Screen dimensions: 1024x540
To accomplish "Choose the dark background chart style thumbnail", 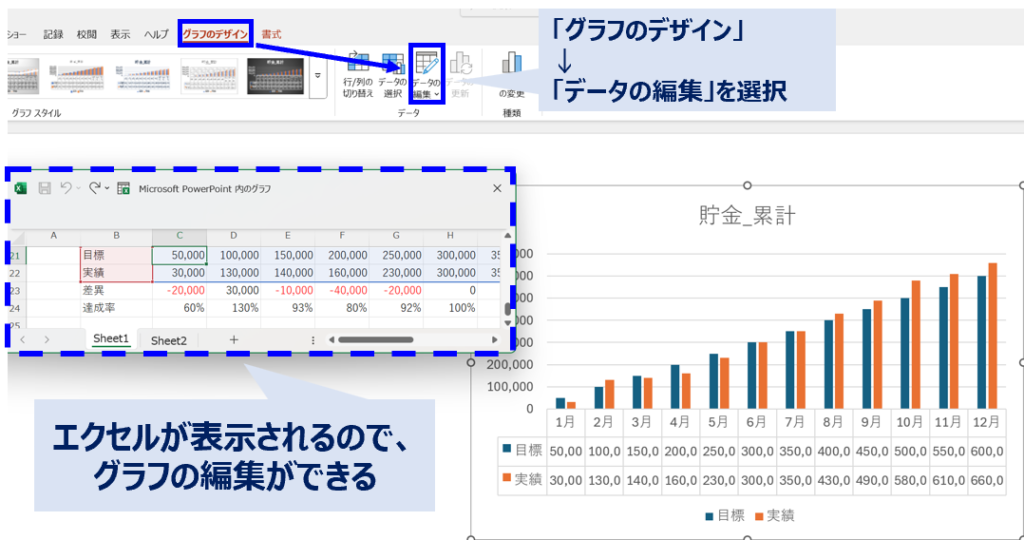I will coord(276,76).
